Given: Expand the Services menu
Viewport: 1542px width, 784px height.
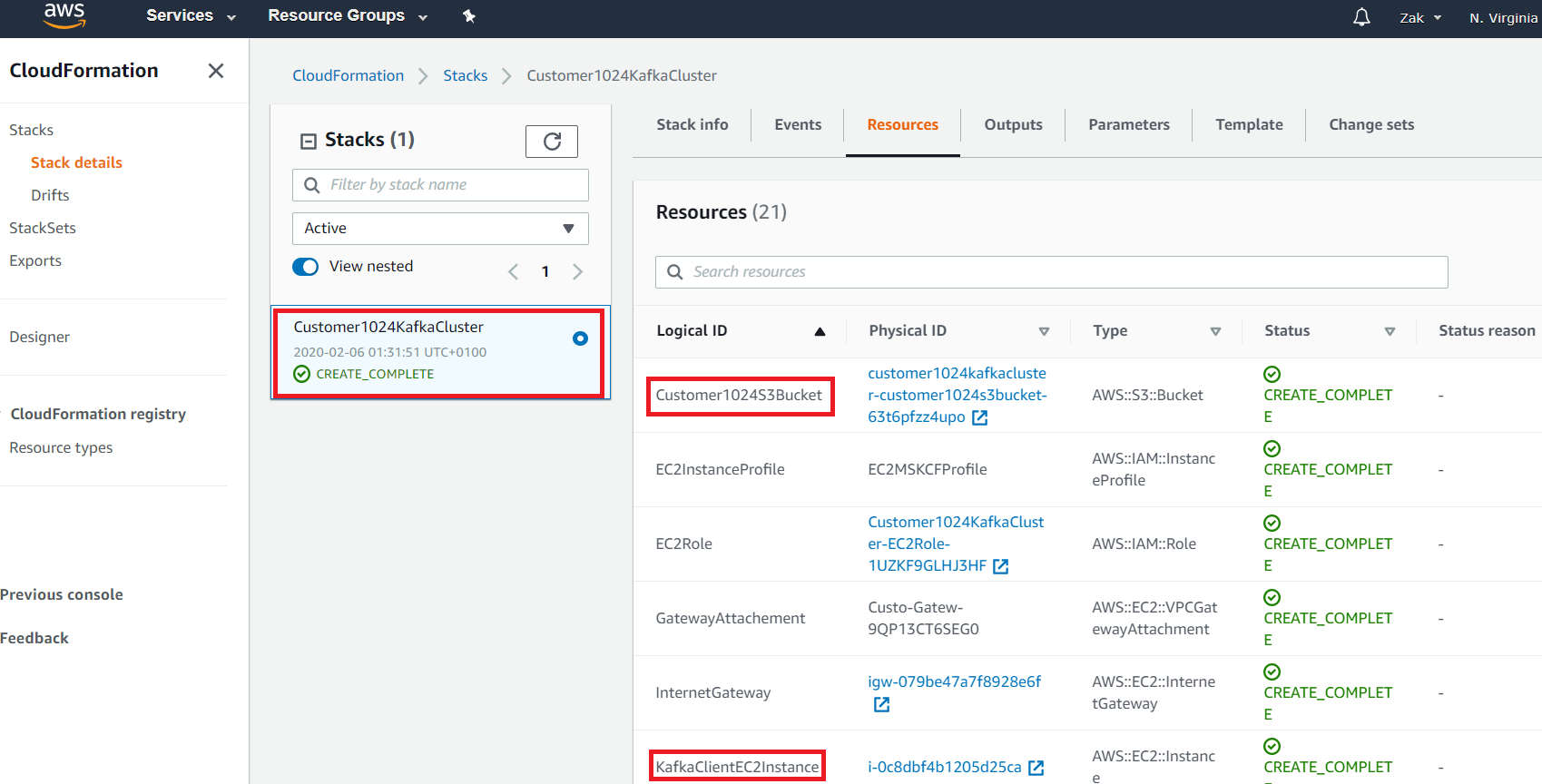Looking at the screenshot, I should pyautogui.click(x=191, y=16).
